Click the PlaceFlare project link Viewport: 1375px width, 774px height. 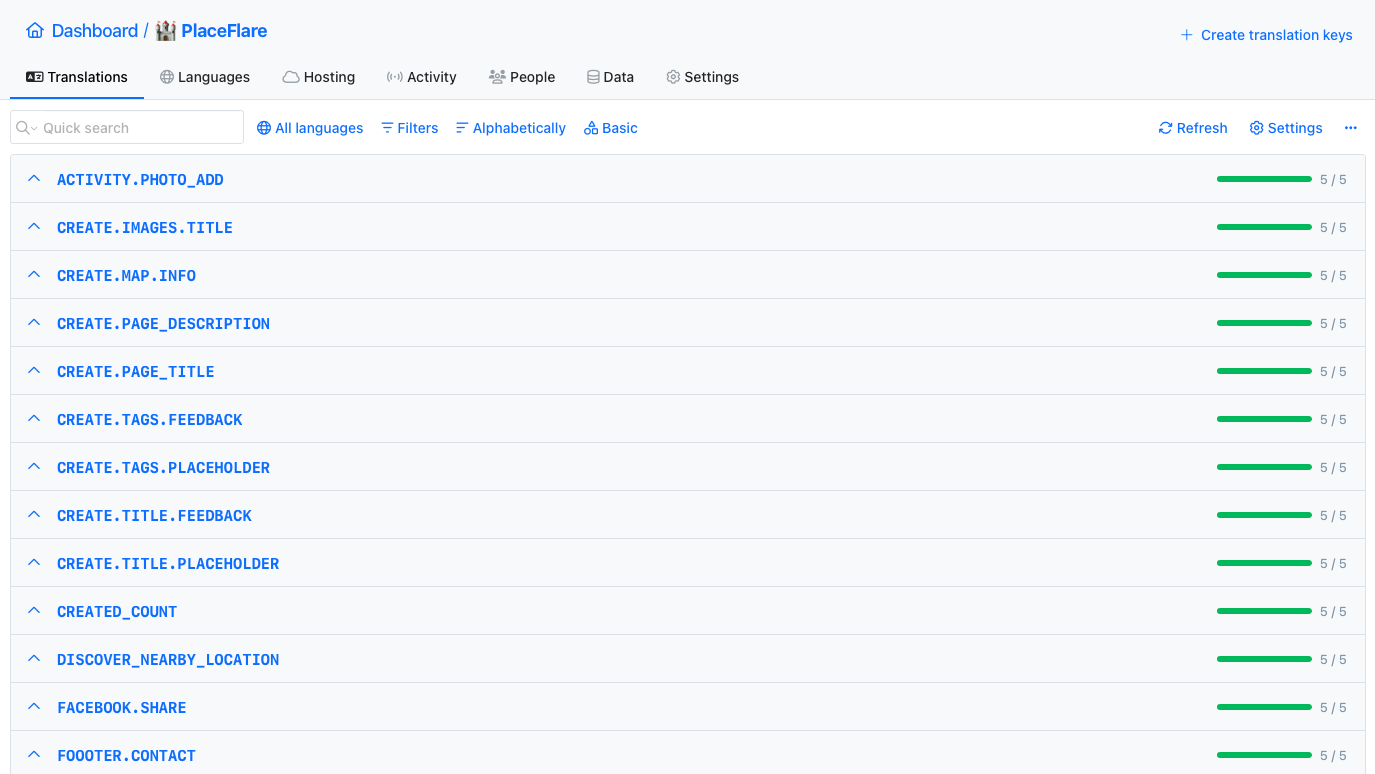(x=224, y=31)
